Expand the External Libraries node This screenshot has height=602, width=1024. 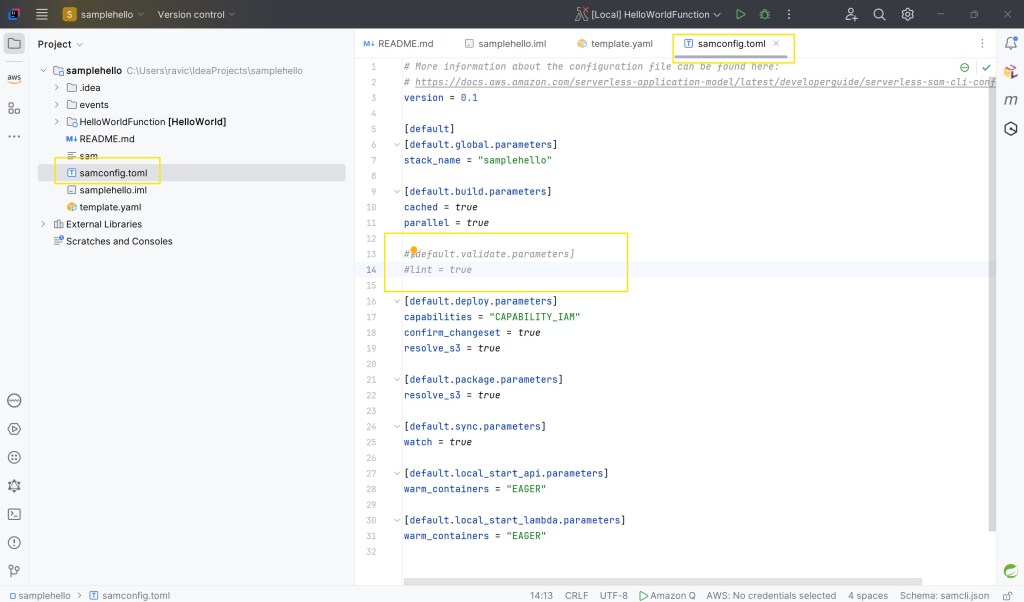pyautogui.click(x=43, y=224)
